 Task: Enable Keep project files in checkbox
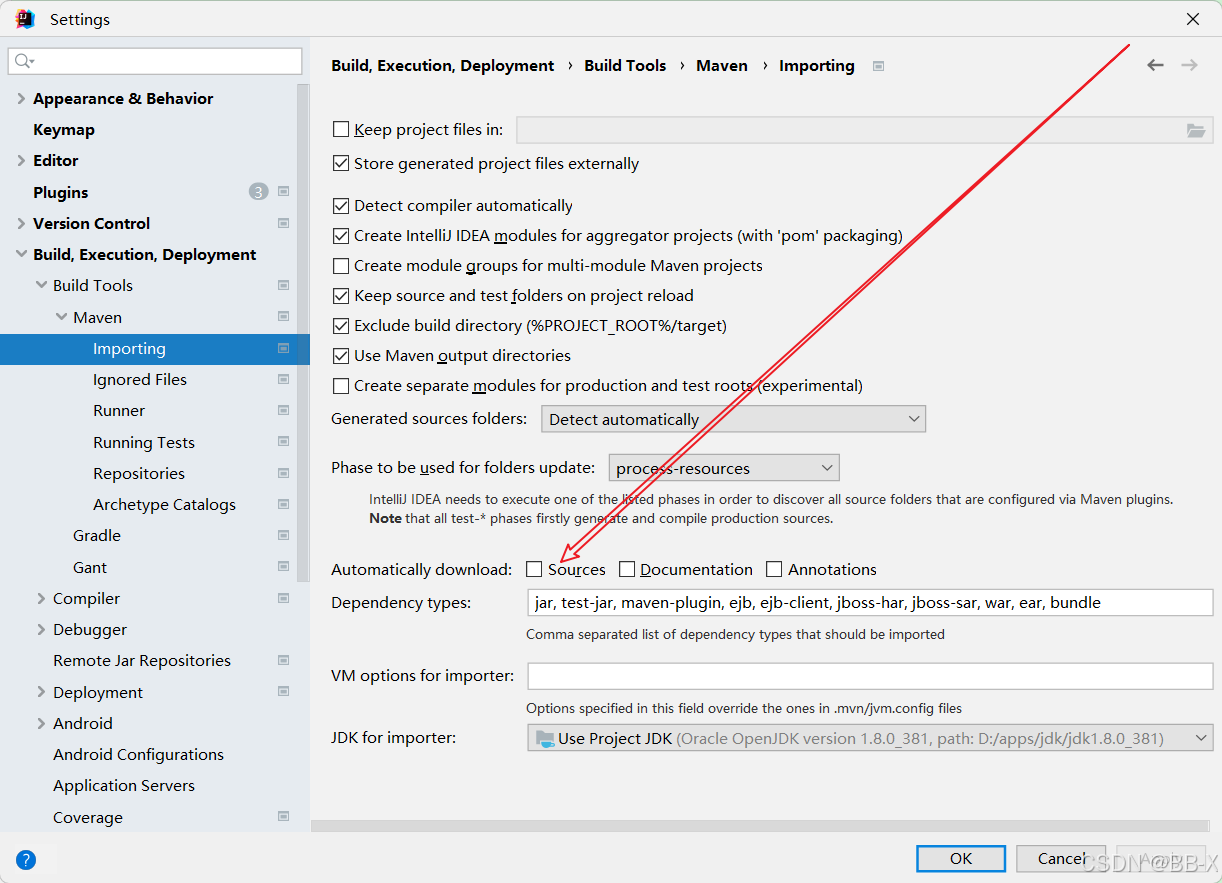click(x=341, y=129)
